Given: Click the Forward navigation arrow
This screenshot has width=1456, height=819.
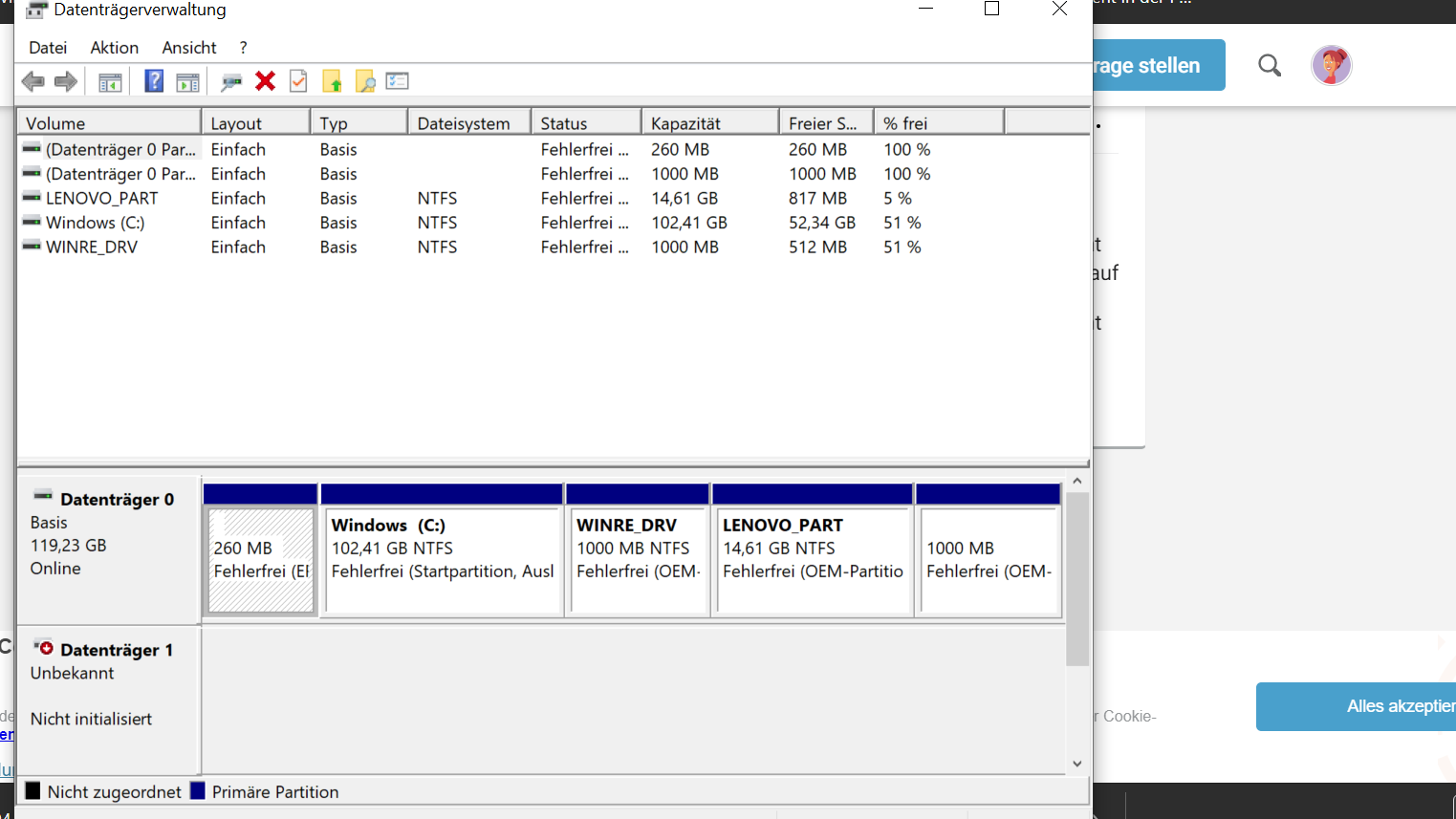Looking at the screenshot, I should 65,81.
